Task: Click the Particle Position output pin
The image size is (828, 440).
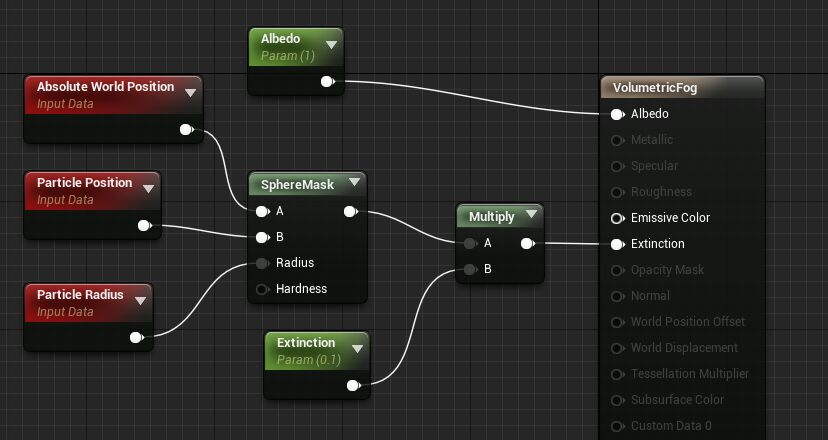Action: click(144, 226)
